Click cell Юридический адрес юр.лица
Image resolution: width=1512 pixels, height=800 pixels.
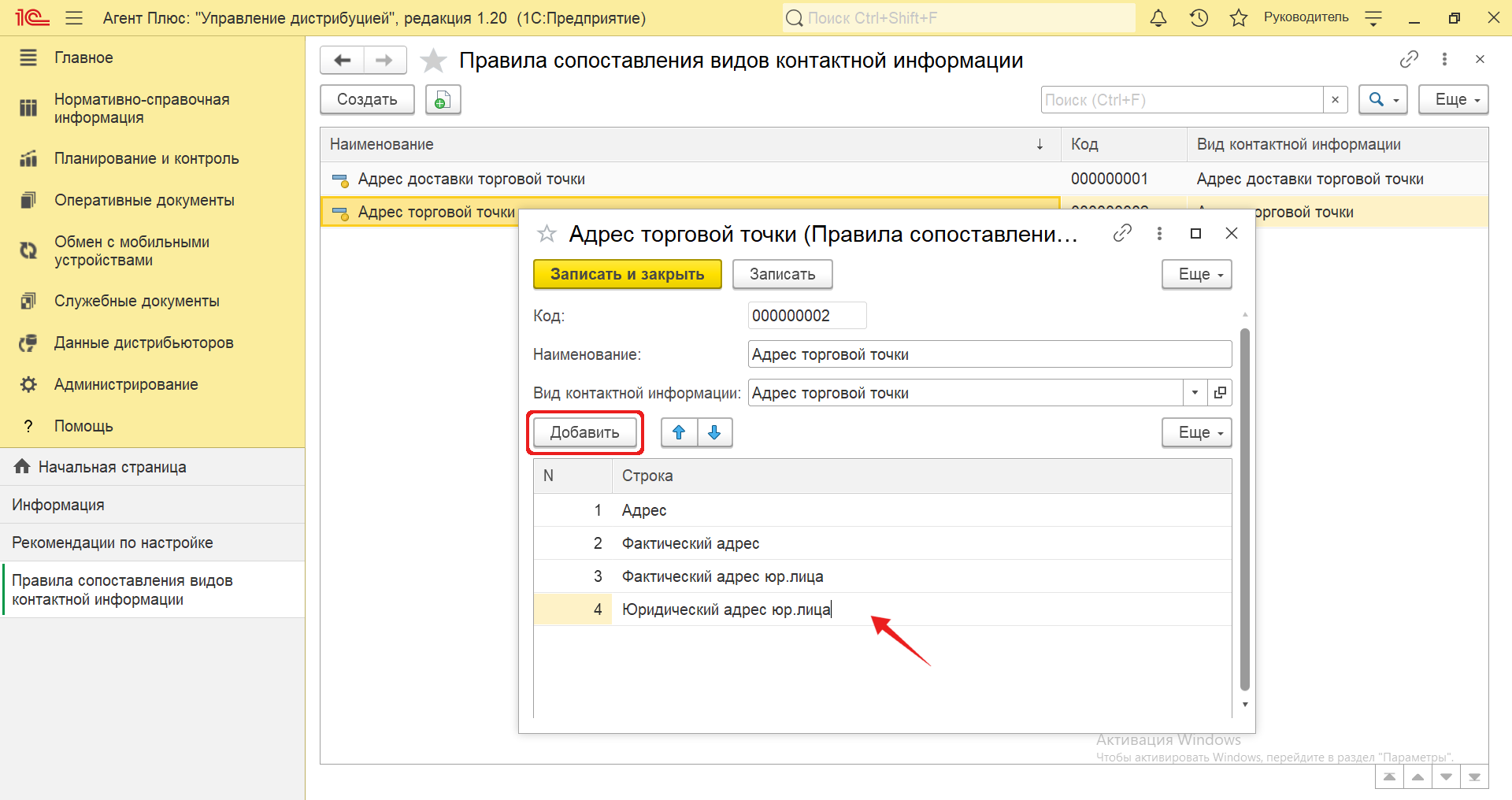tap(921, 609)
